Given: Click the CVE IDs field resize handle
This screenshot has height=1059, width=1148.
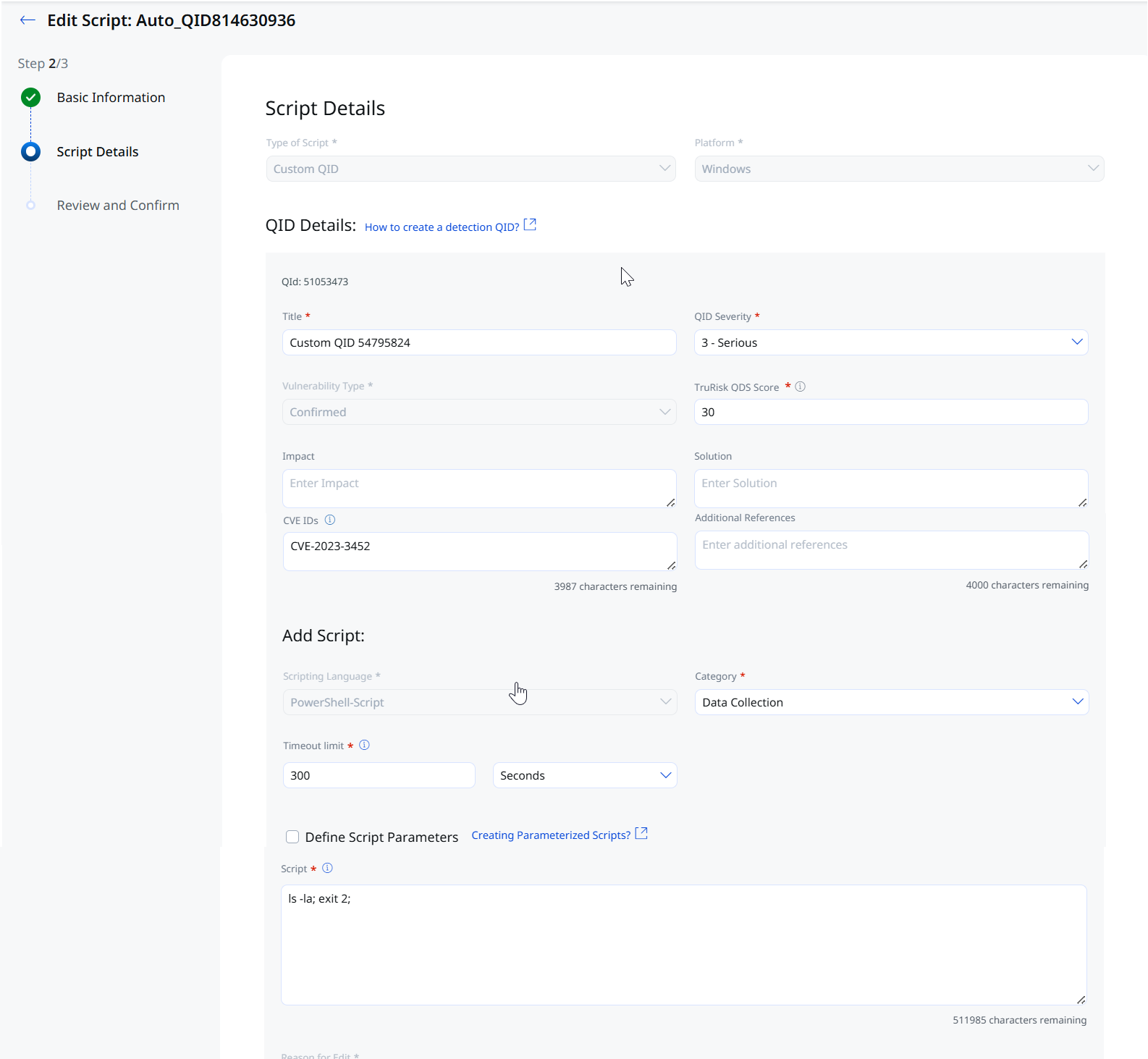Looking at the screenshot, I should point(672,565).
